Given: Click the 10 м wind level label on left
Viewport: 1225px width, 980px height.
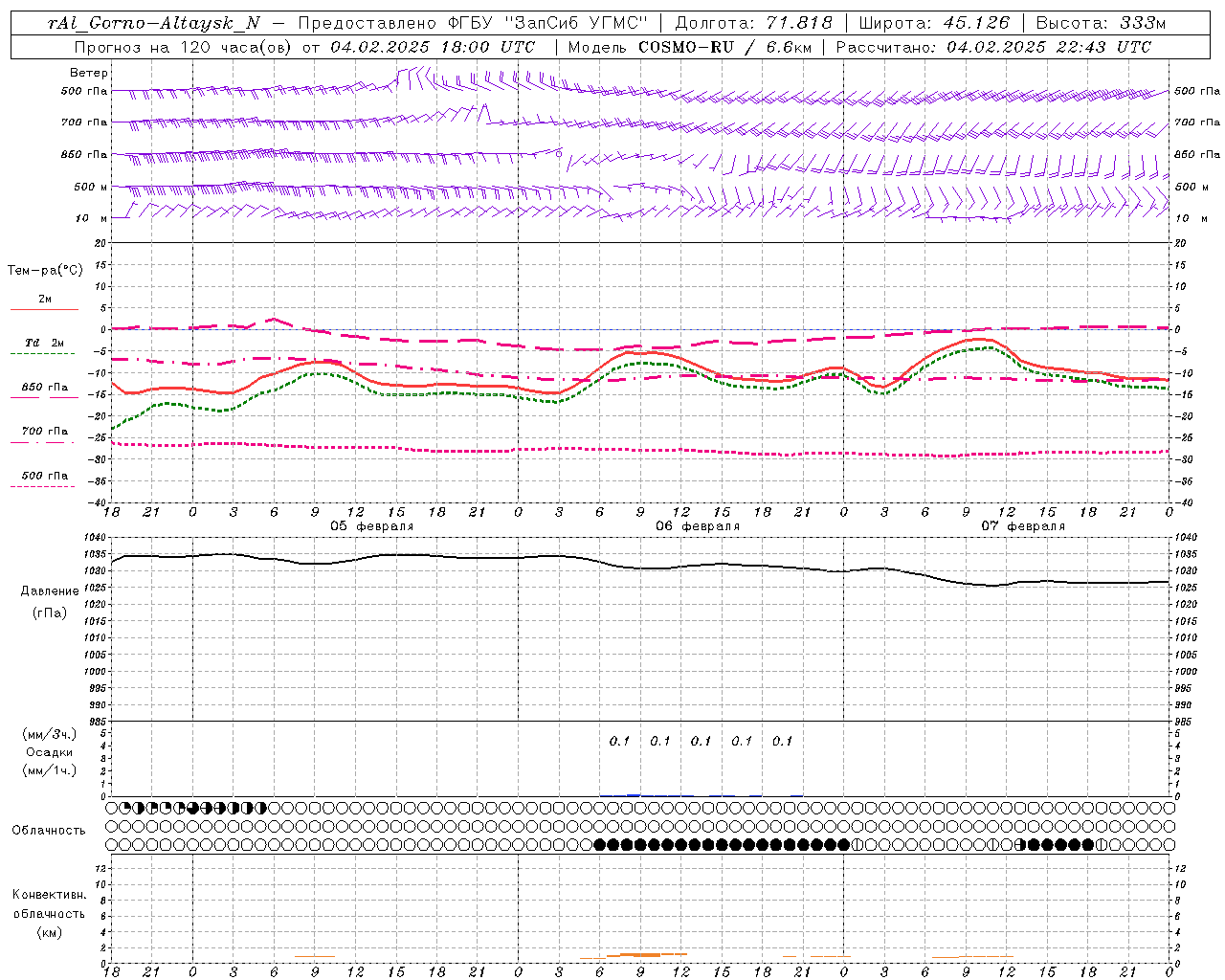Looking at the screenshot, I should (92, 218).
